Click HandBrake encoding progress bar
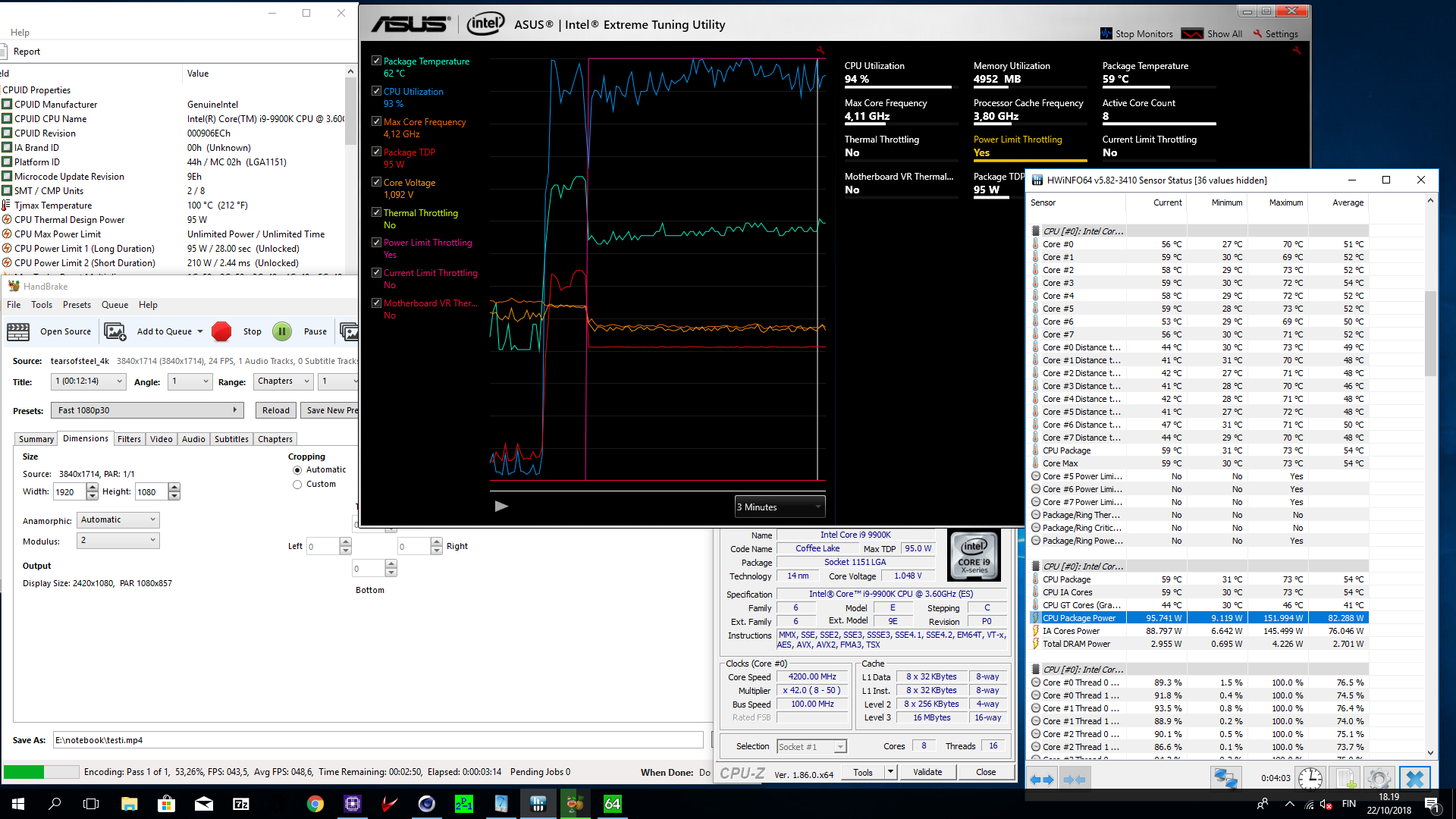Screen dimensions: 1456x819 [x=41, y=772]
